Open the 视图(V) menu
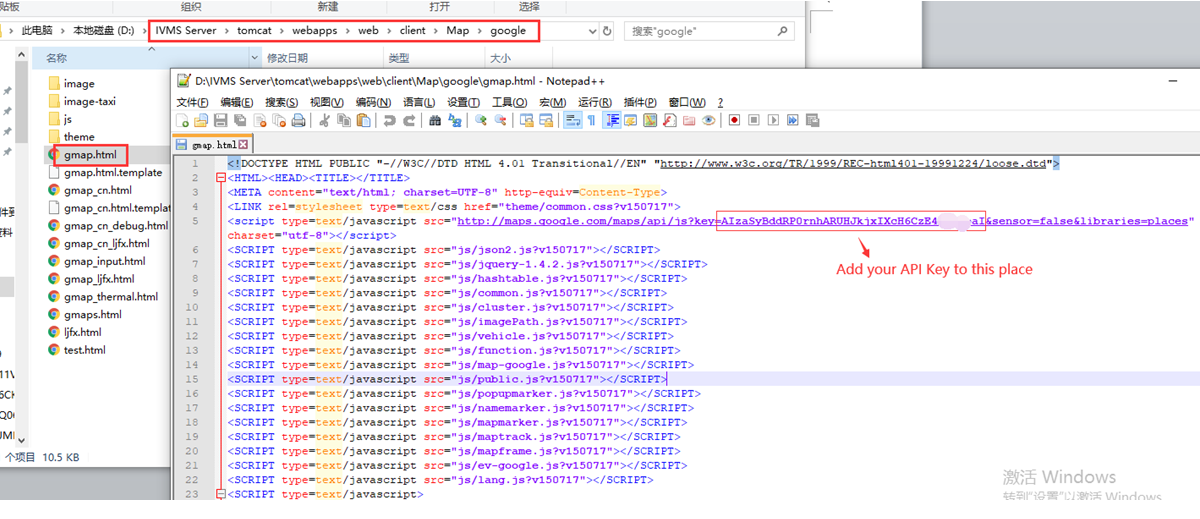 327,101
